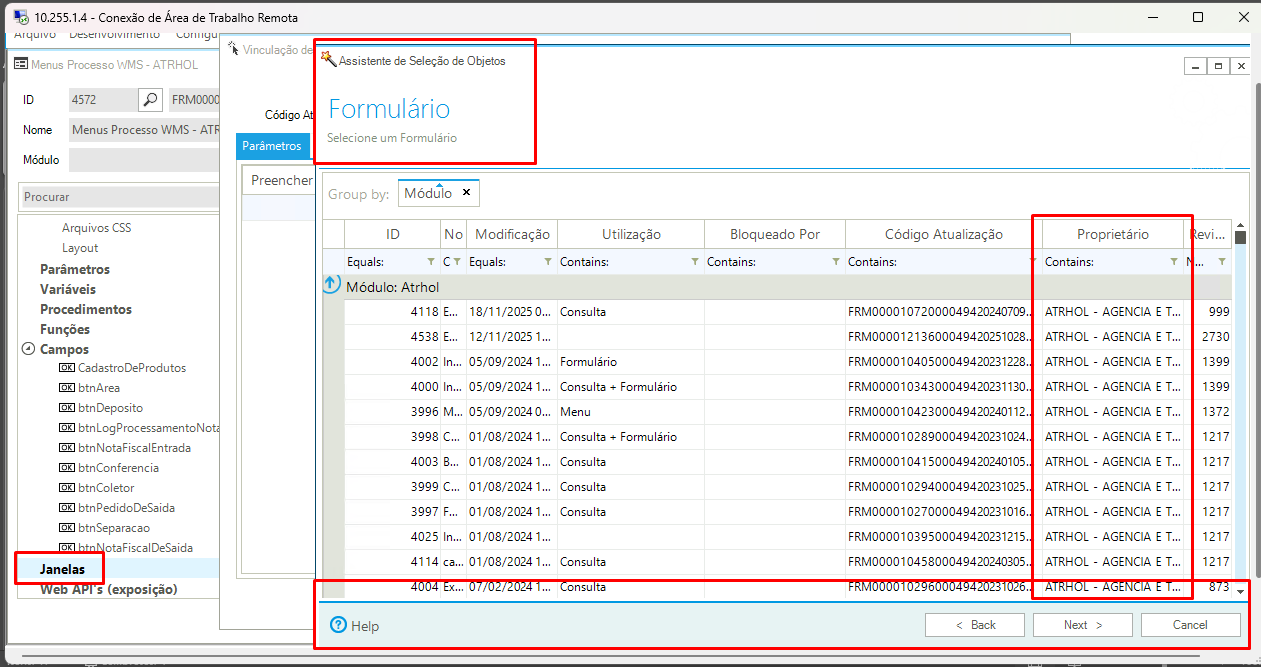Viewport: 1261px width, 667px height.
Task: Click the Cancel button
Action: click(x=1189, y=625)
